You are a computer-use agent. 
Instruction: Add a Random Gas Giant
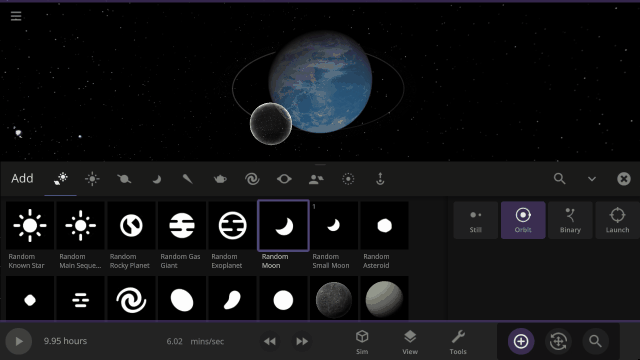coord(182,225)
